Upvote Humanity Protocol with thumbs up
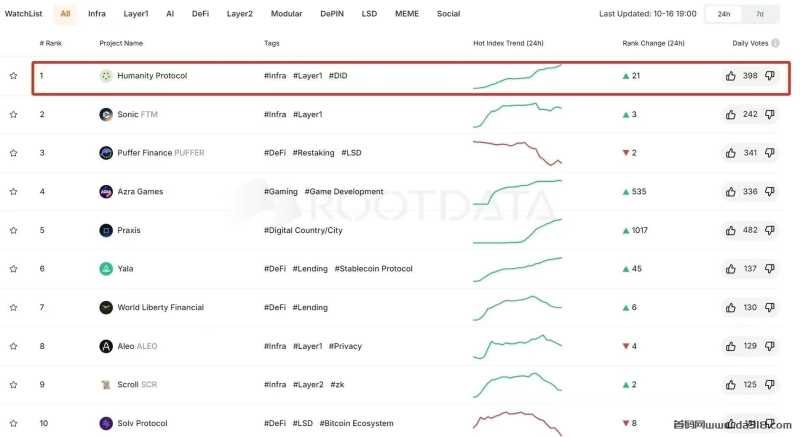 [731, 76]
